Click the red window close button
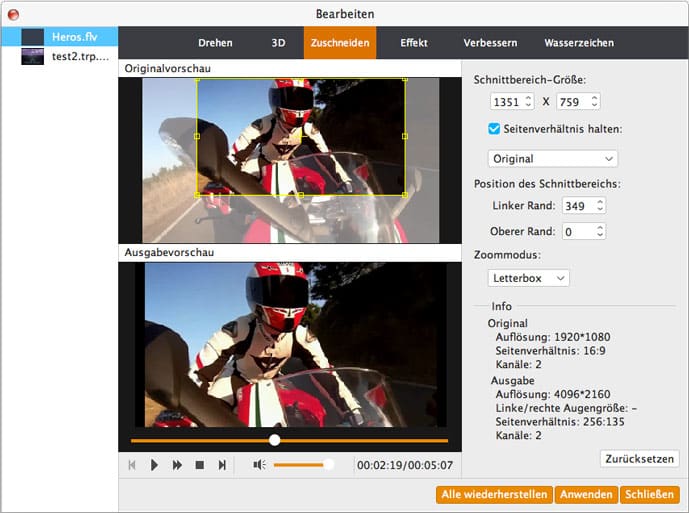Screen dimensions: 689x513 (x=13, y=13)
